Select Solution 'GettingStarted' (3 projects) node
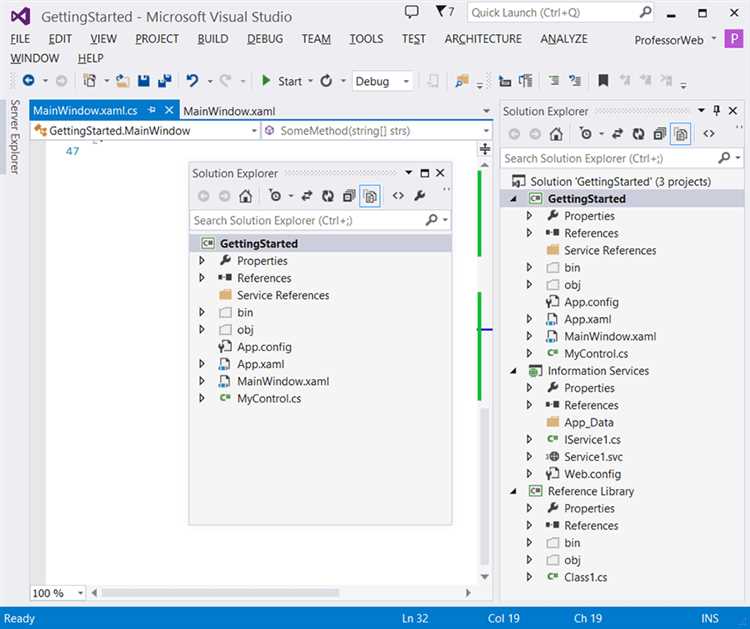This screenshot has height=629, width=750. (x=620, y=182)
